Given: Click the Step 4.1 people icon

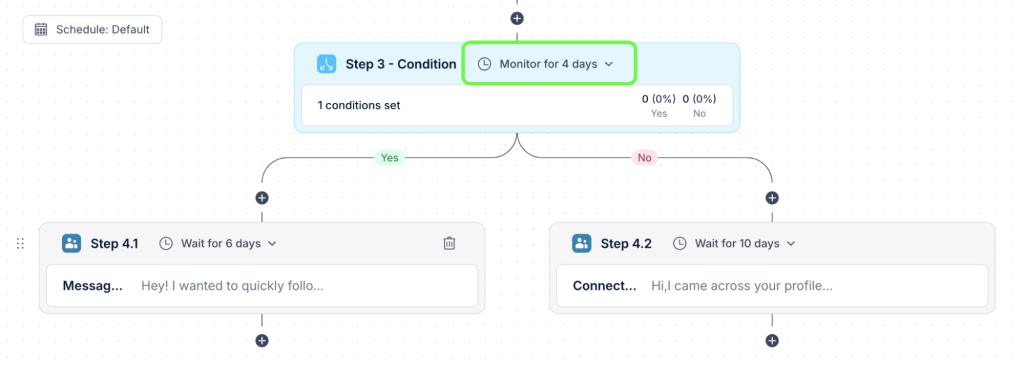Looking at the screenshot, I should 71,244.
